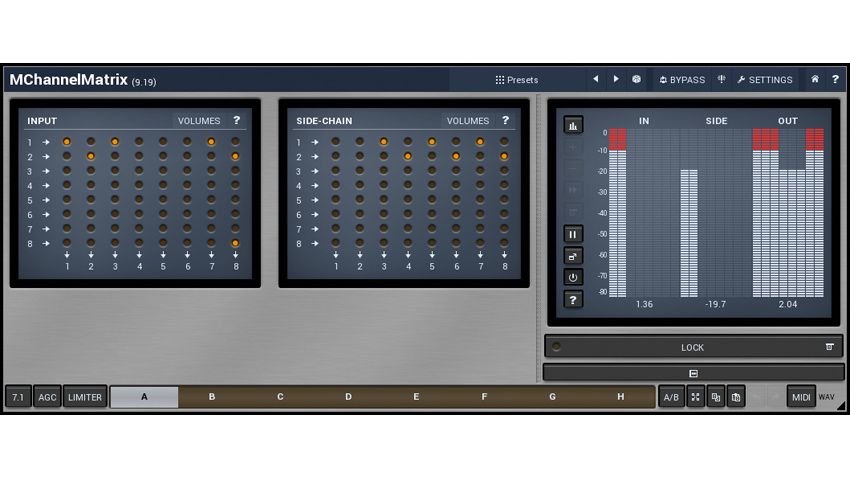Viewport: 850px width, 478px height.
Task: Click the meter bar-chart mode icon
Action: 573,126
